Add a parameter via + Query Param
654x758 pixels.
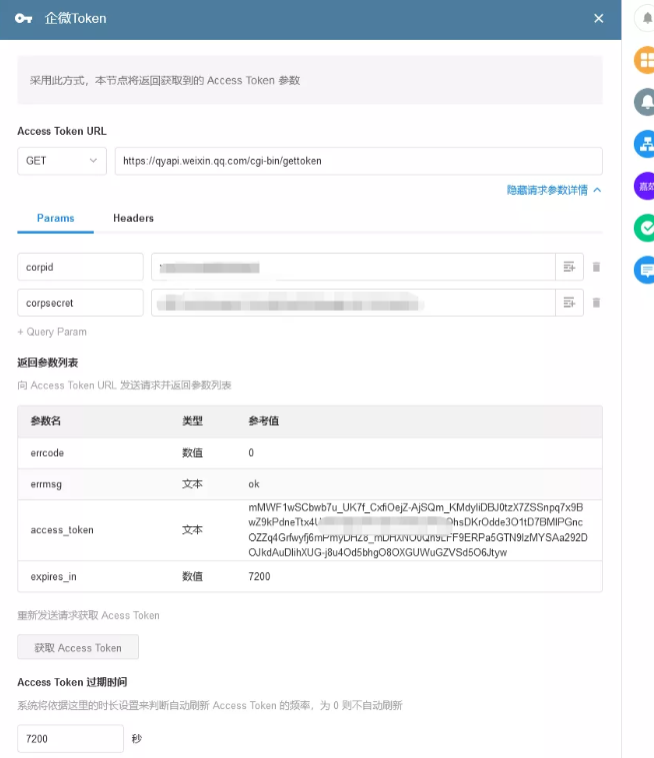tap(52, 332)
